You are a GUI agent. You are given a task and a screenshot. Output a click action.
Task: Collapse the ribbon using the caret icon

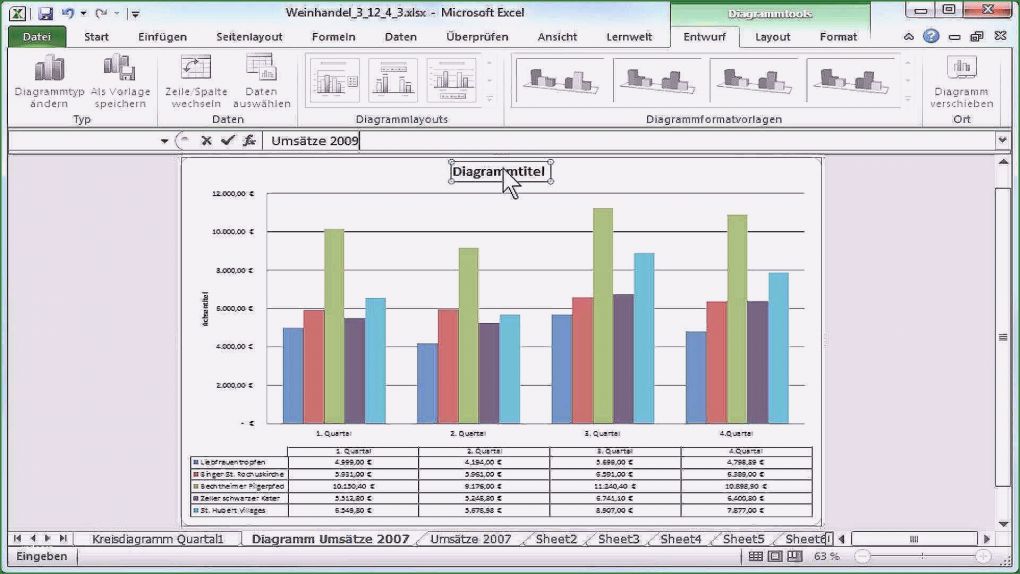[909, 37]
